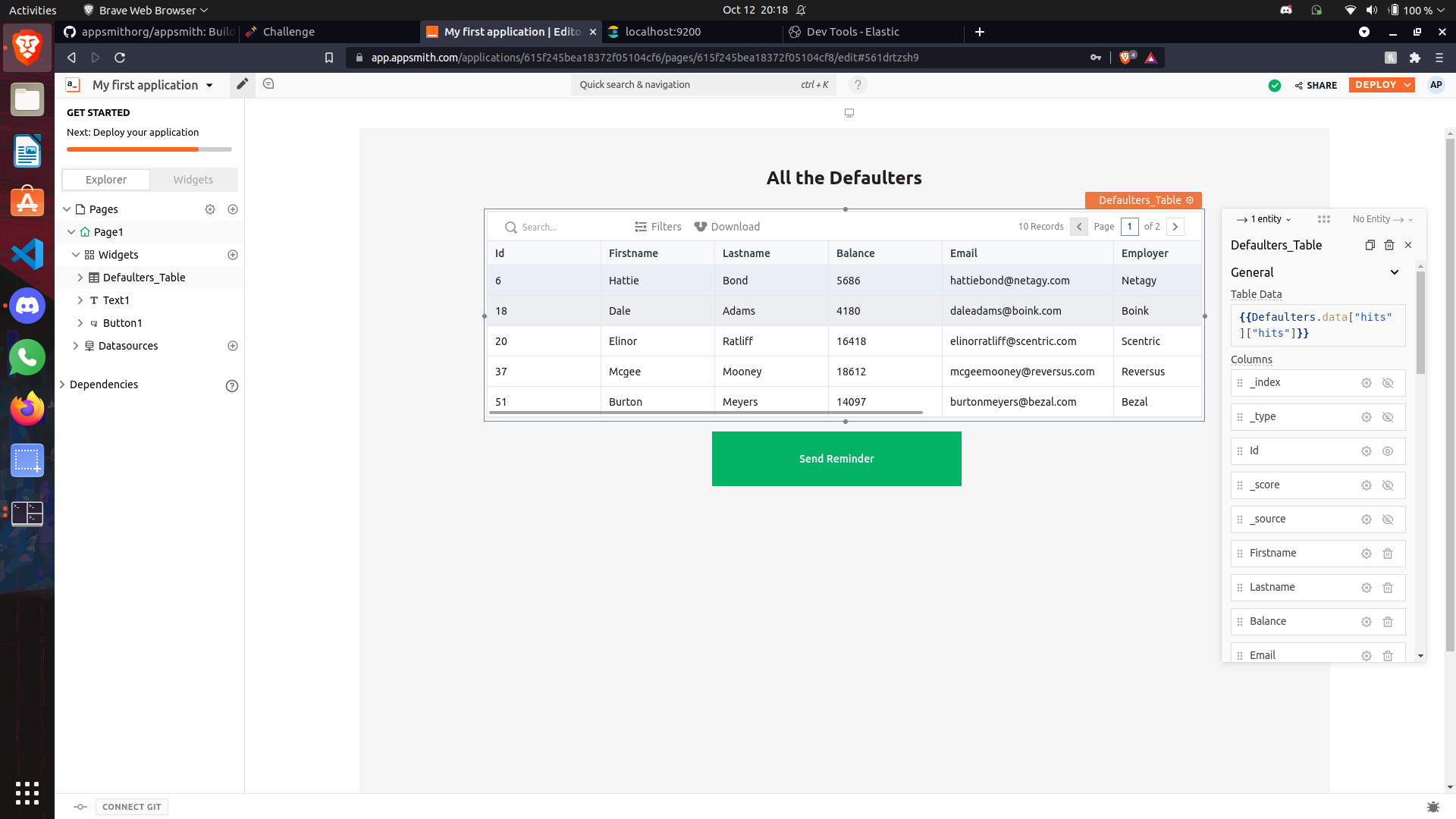Click the Download icon in table header
Image resolution: width=1456 pixels, height=819 pixels.
tap(701, 227)
